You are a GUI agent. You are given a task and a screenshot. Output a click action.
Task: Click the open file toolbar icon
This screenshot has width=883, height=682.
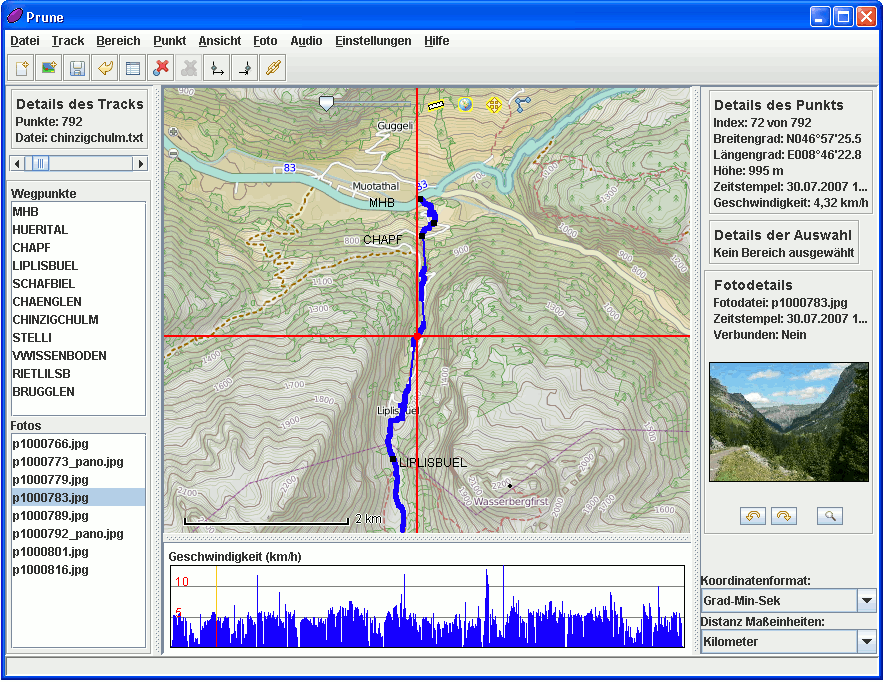coord(20,68)
